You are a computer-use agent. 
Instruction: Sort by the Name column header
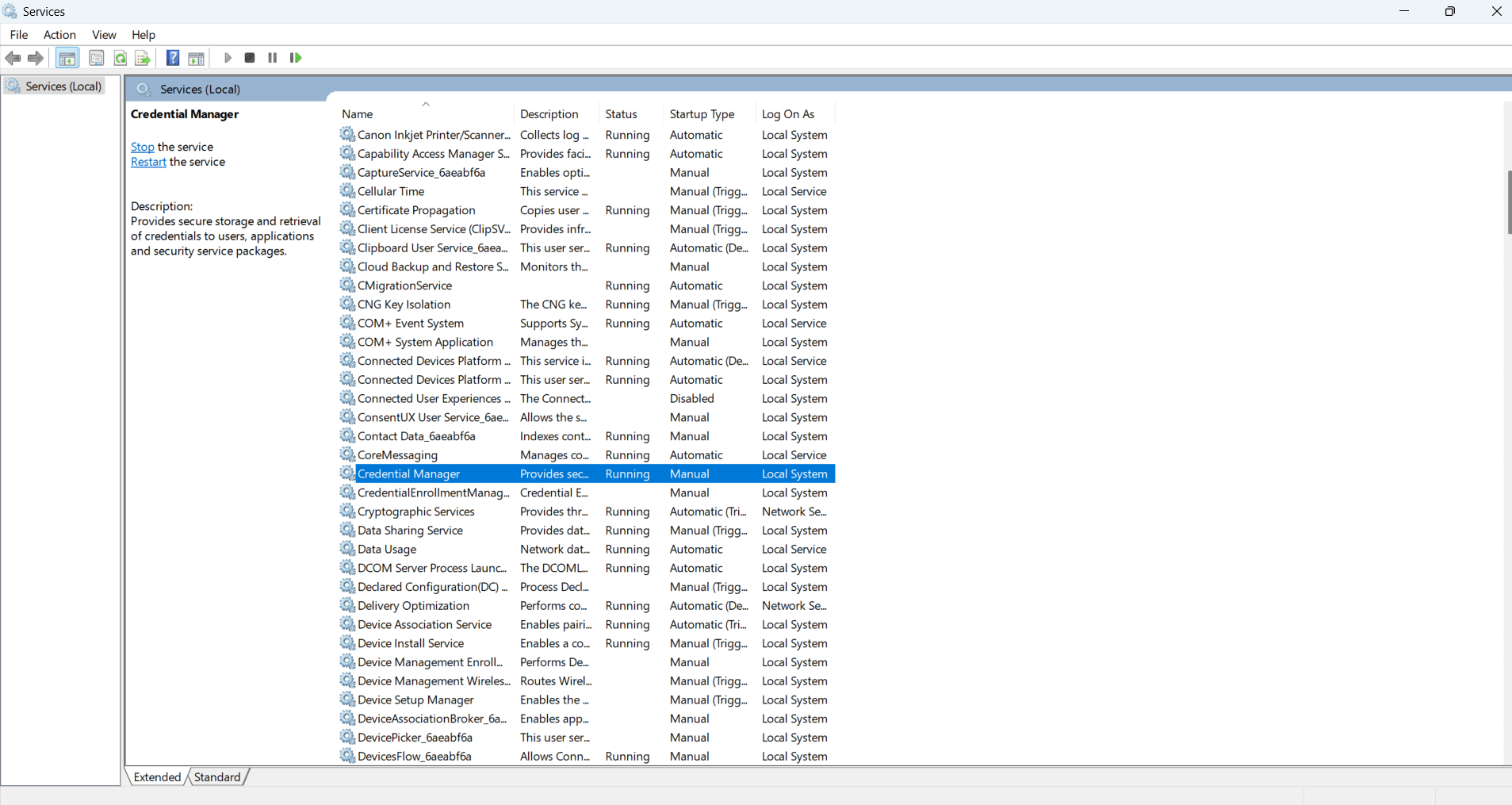pos(425,114)
